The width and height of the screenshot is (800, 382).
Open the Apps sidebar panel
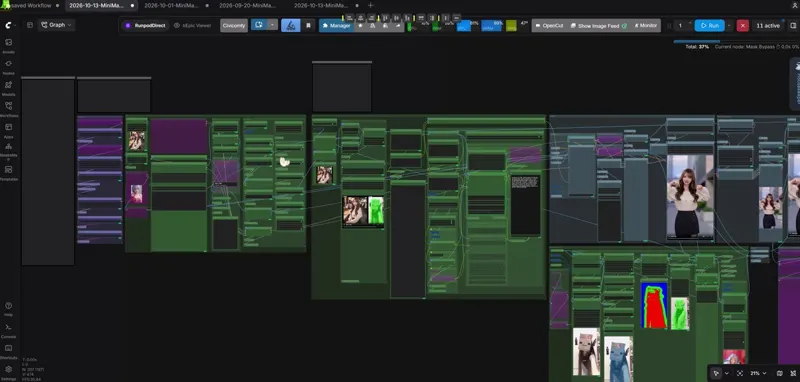point(9,131)
